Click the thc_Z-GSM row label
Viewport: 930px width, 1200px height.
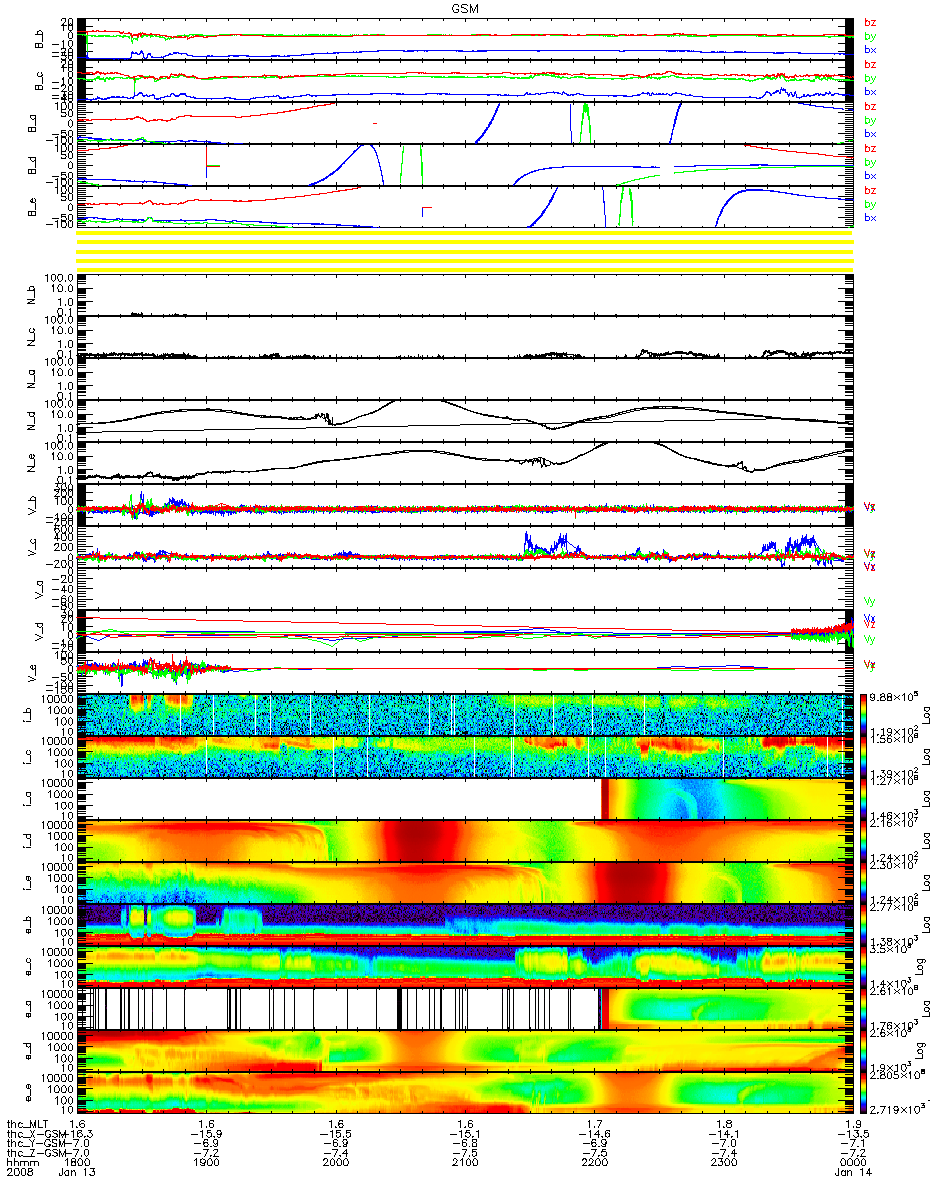tap(37, 1153)
